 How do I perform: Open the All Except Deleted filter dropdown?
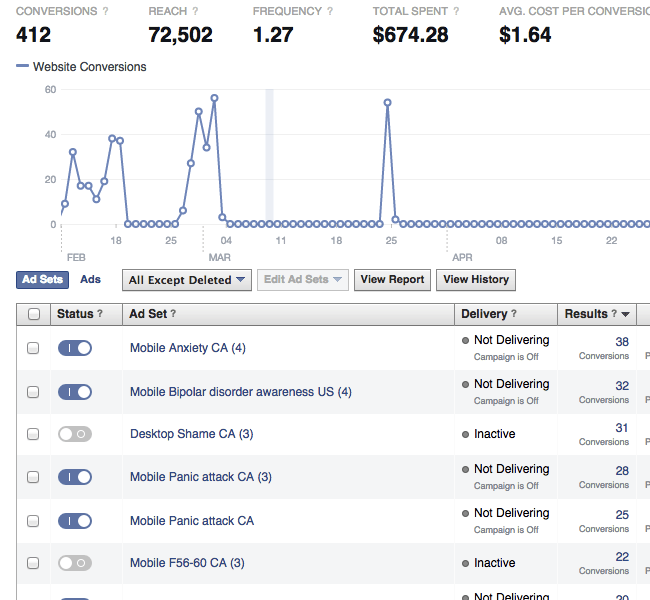coord(187,280)
